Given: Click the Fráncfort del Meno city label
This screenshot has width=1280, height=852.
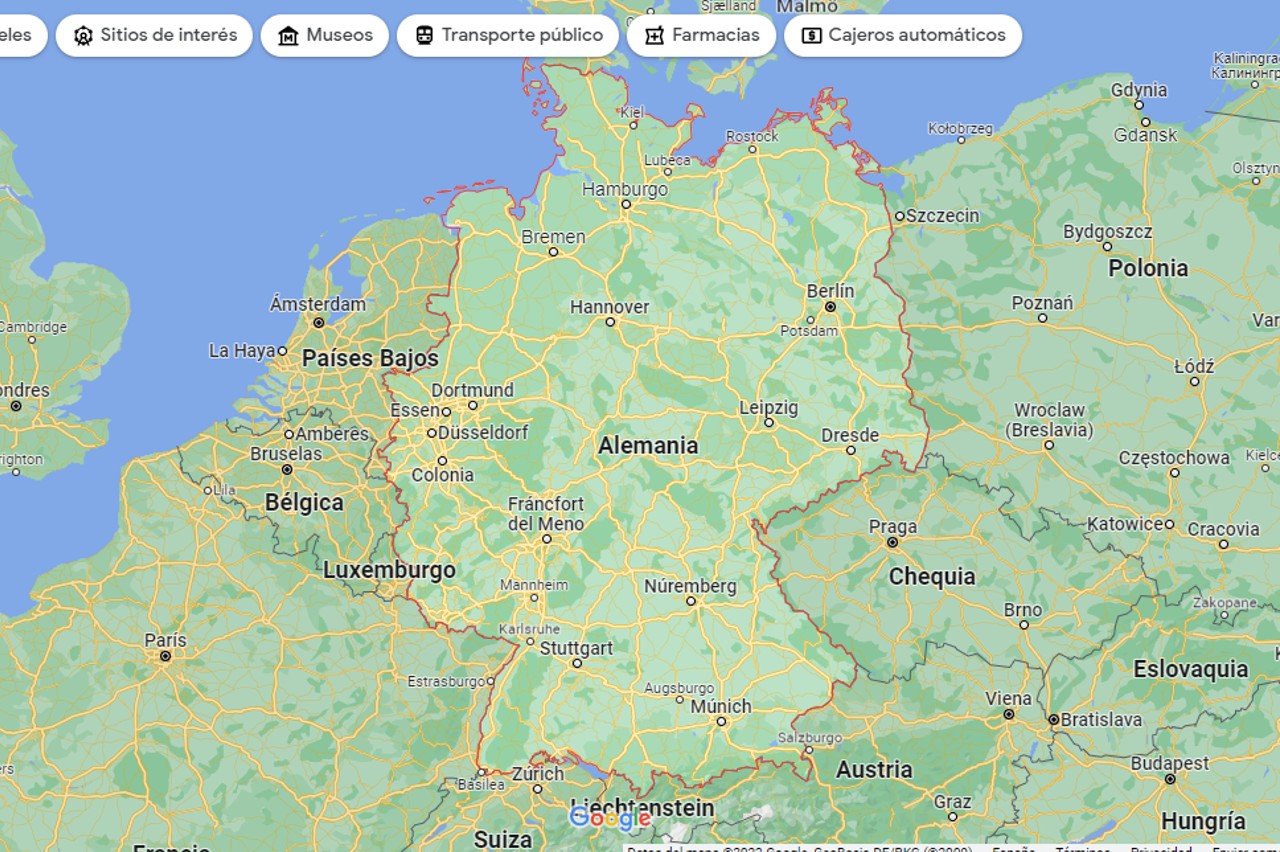Looking at the screenshot, I should tap(545, 514).
